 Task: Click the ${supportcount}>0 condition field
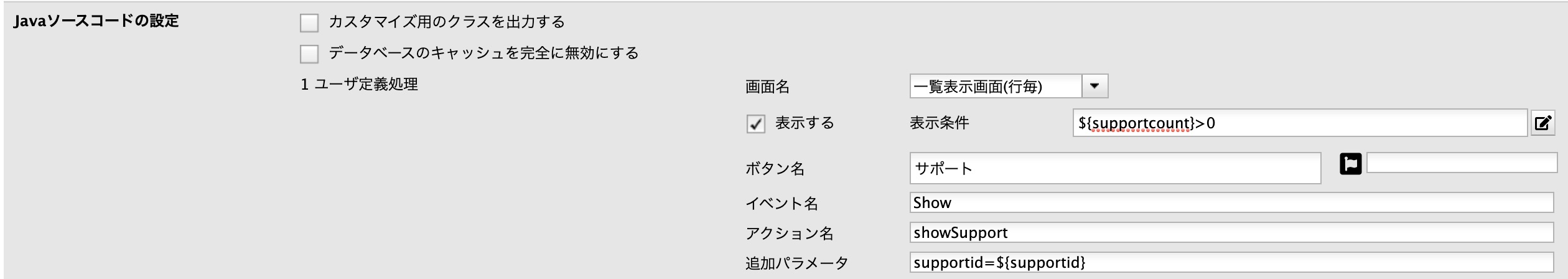point(1300,123)
